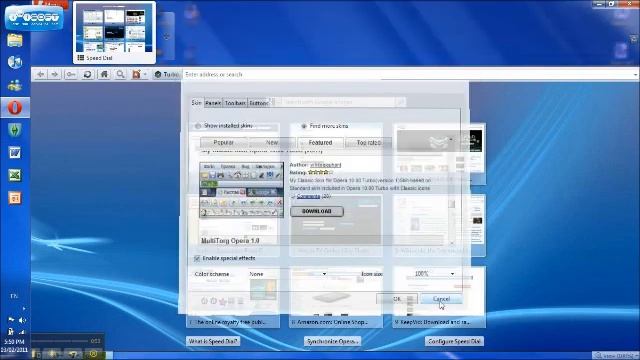The image size is (640, 360).
Task: Open Windows Explorer folder on taskbar
Action: (15, 40)
